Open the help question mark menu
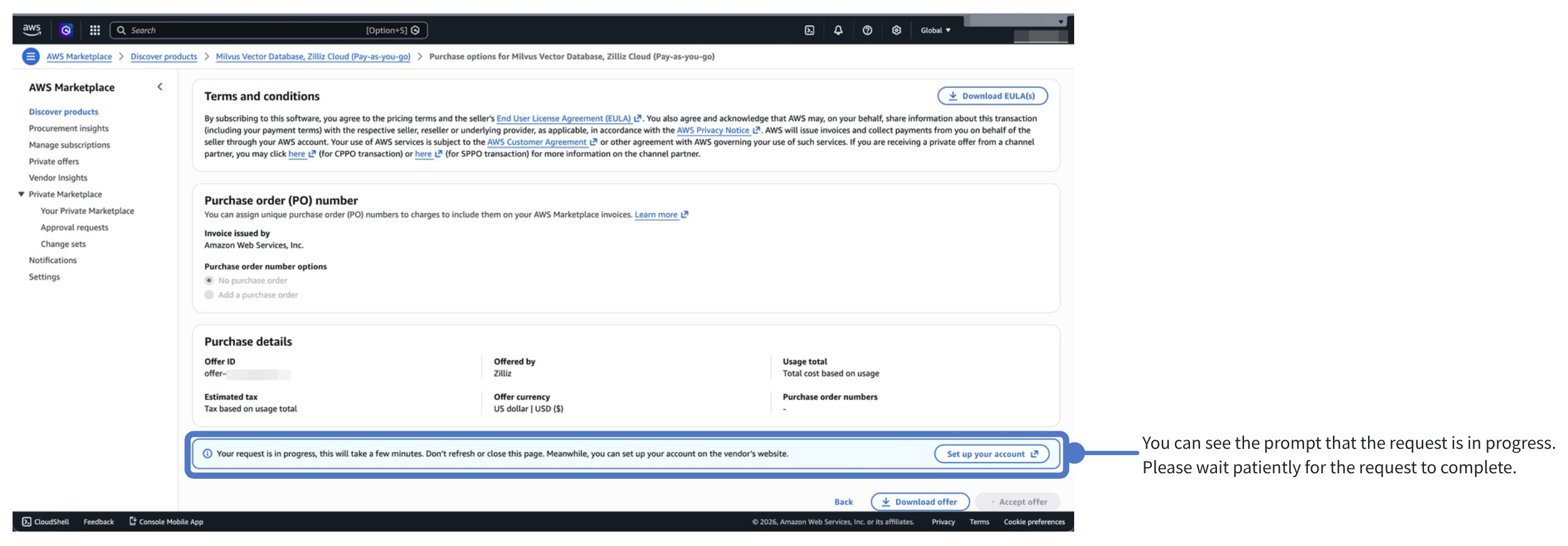 coord(867,30)
